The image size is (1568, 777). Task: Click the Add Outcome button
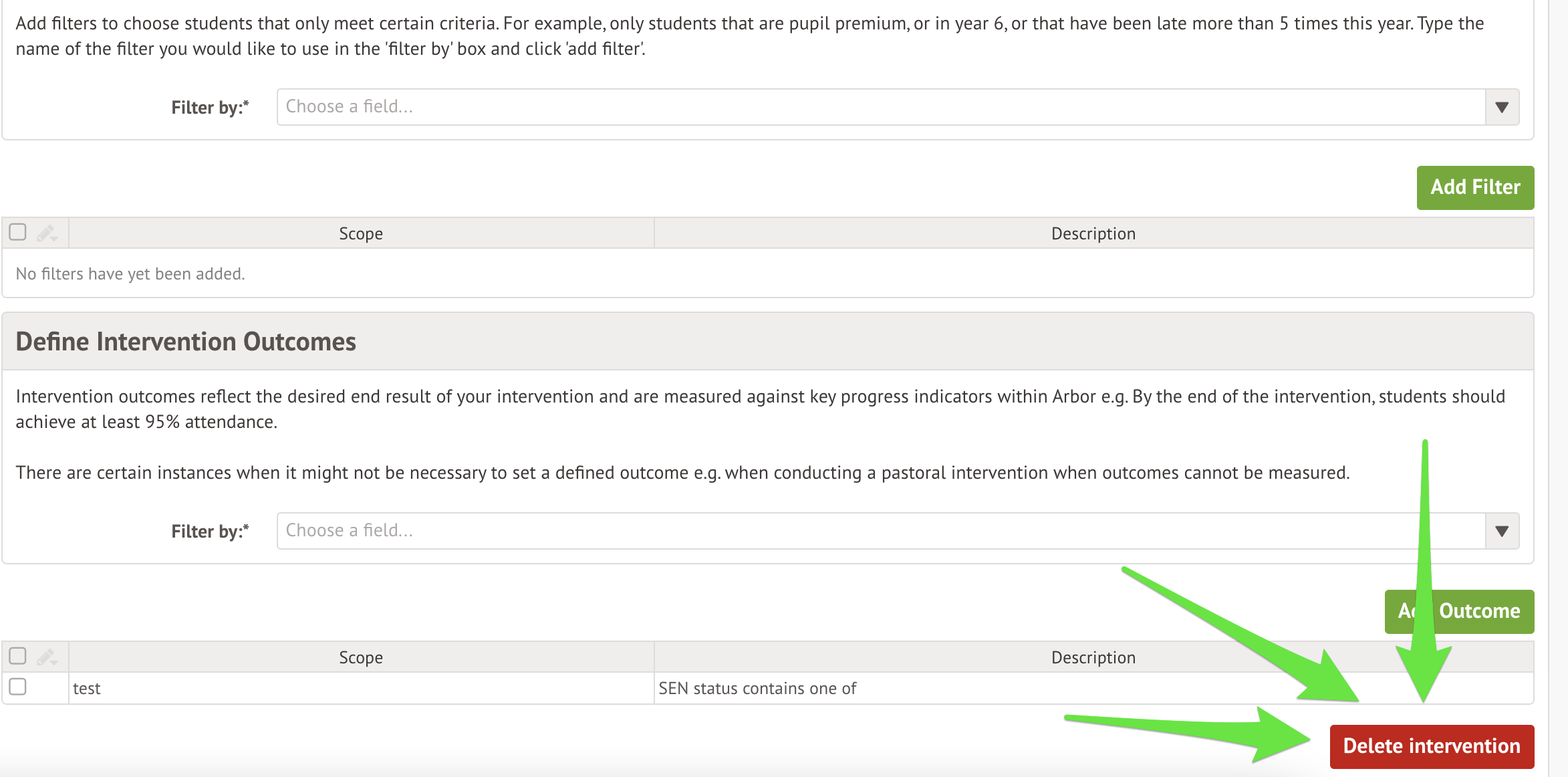click(x=1459, y=612)
